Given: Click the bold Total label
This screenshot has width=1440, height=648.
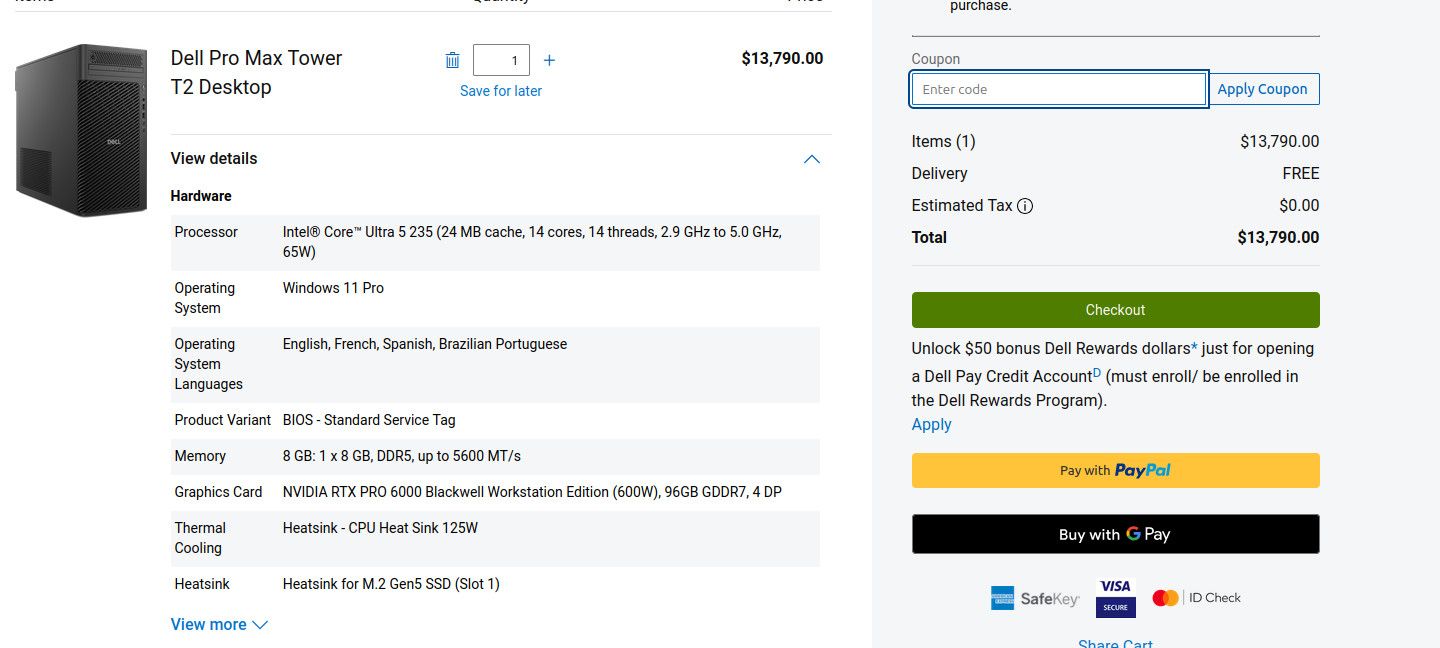Looking at the screenshot, I should (x=929, y=238).
